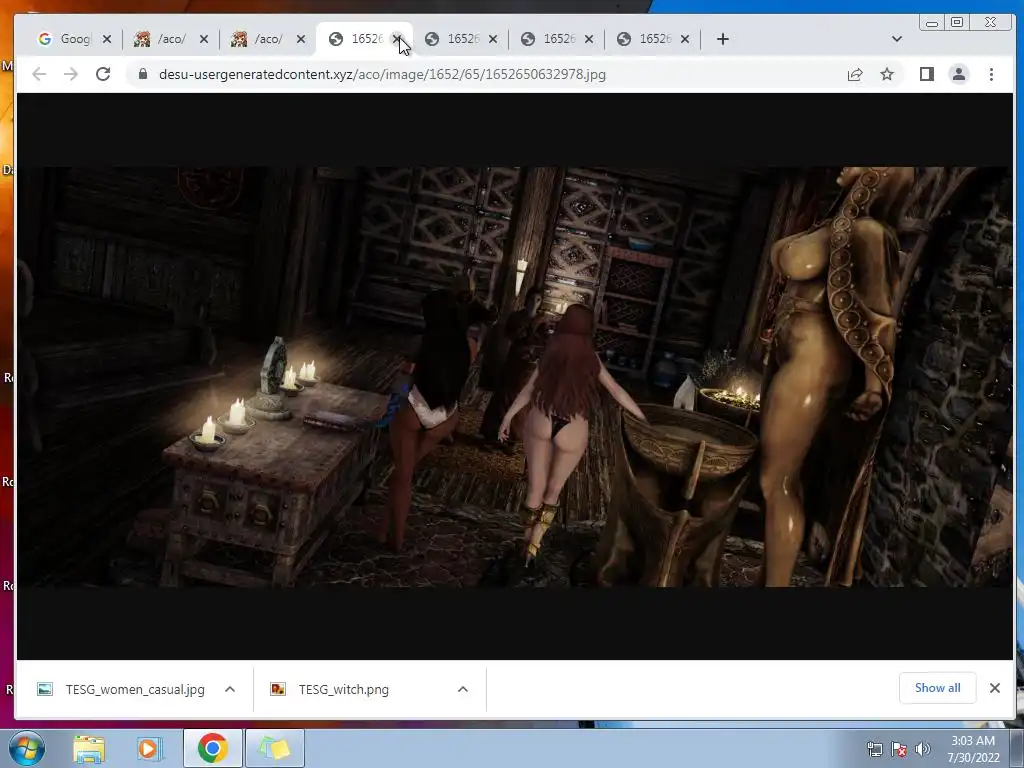Image resolution: width=1024 pixels, height=768 pixels.
Task: Expand options for TESG_witch.png download
Action: tap(463, 690)
